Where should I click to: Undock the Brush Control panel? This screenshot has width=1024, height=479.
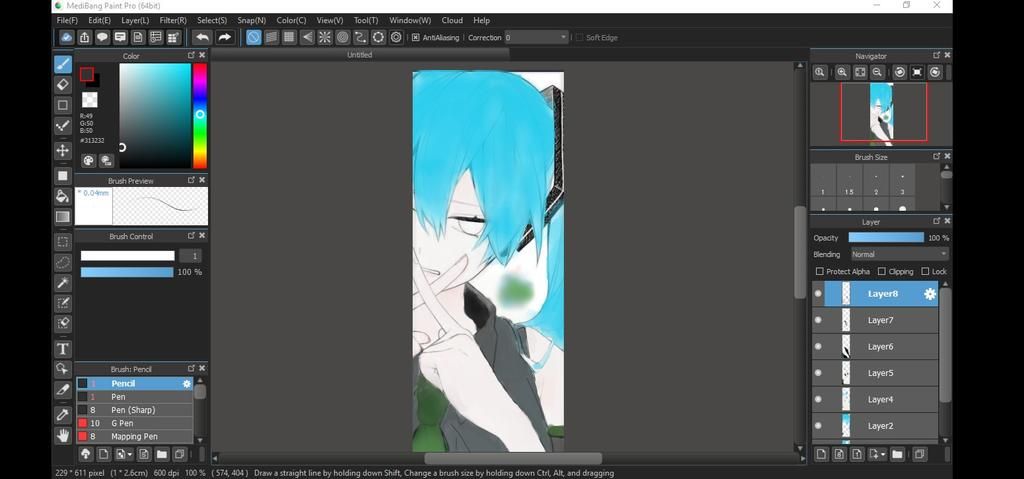click(191, 235)
